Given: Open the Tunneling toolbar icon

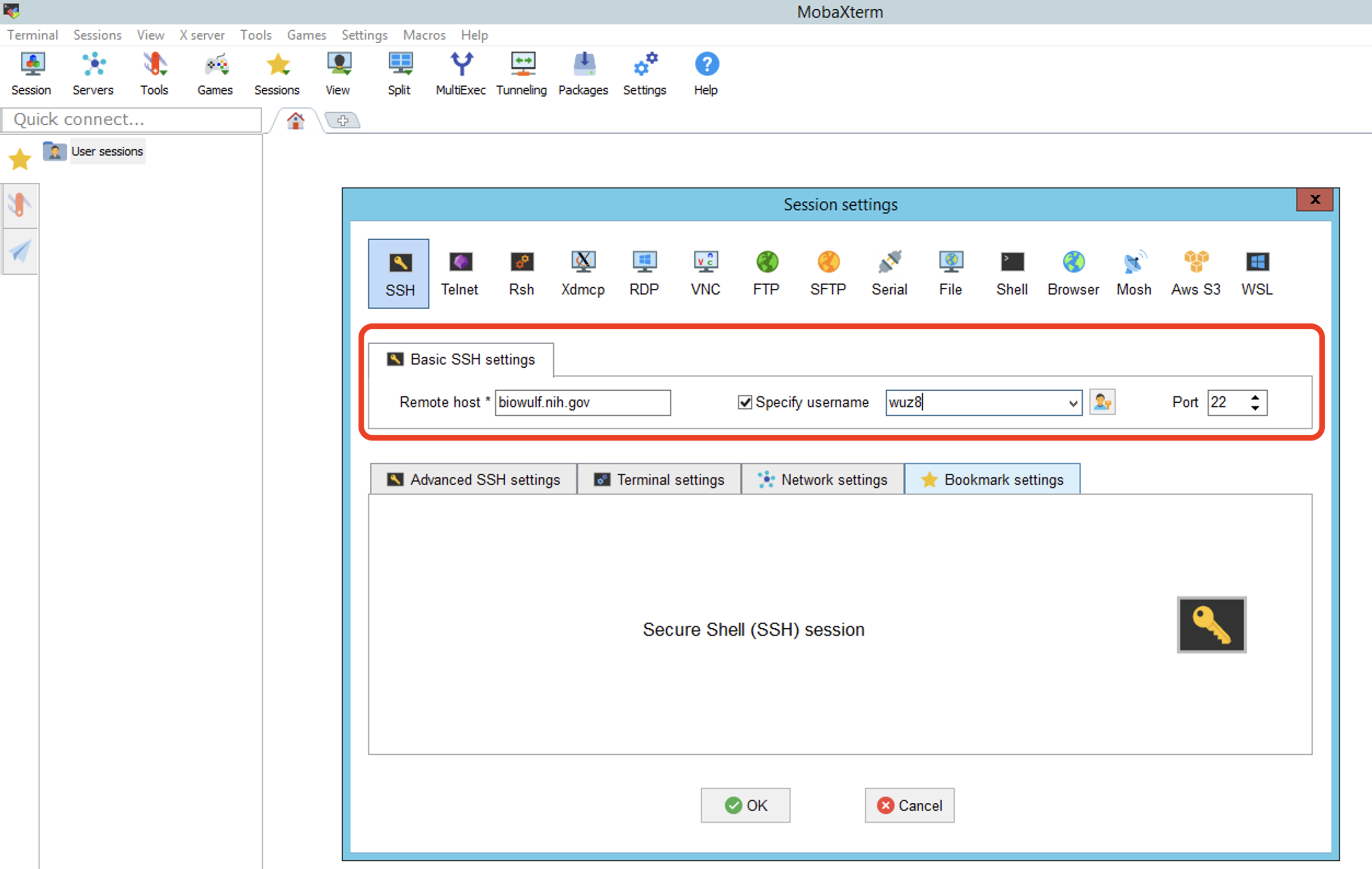Looking at the screenshot, I should (521, 74).
